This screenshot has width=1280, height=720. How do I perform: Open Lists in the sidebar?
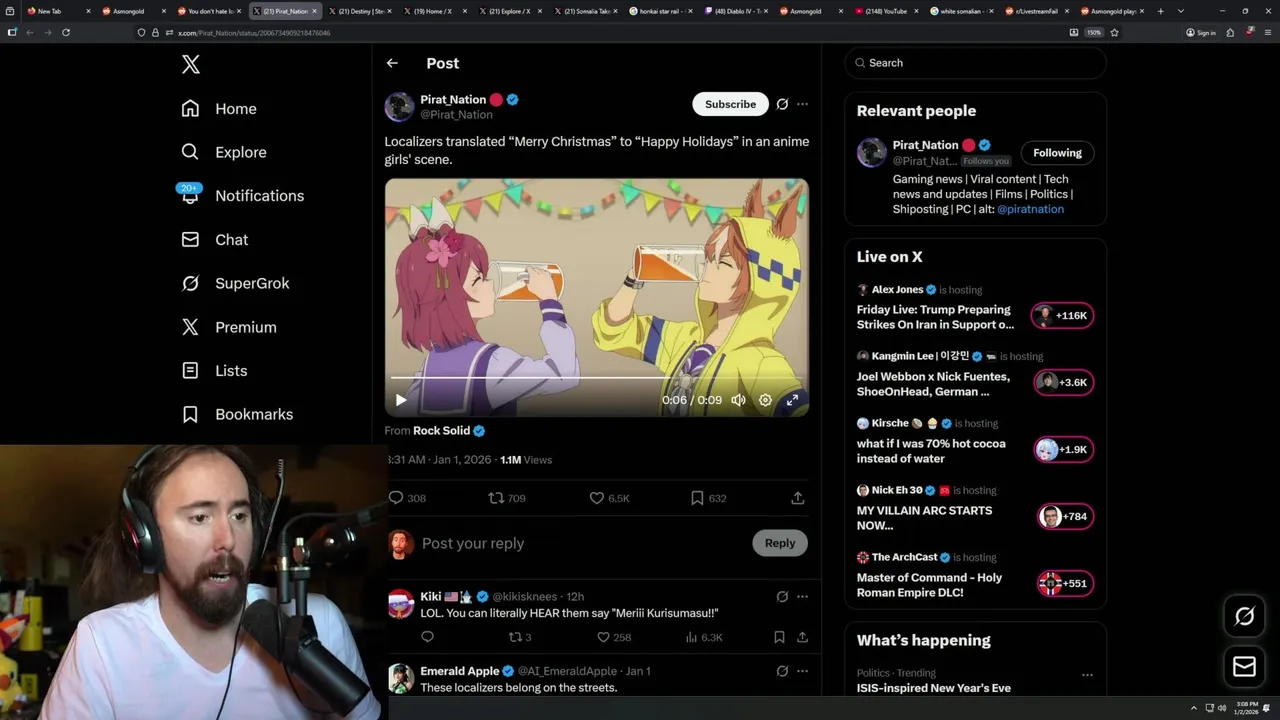coord(214,371)
